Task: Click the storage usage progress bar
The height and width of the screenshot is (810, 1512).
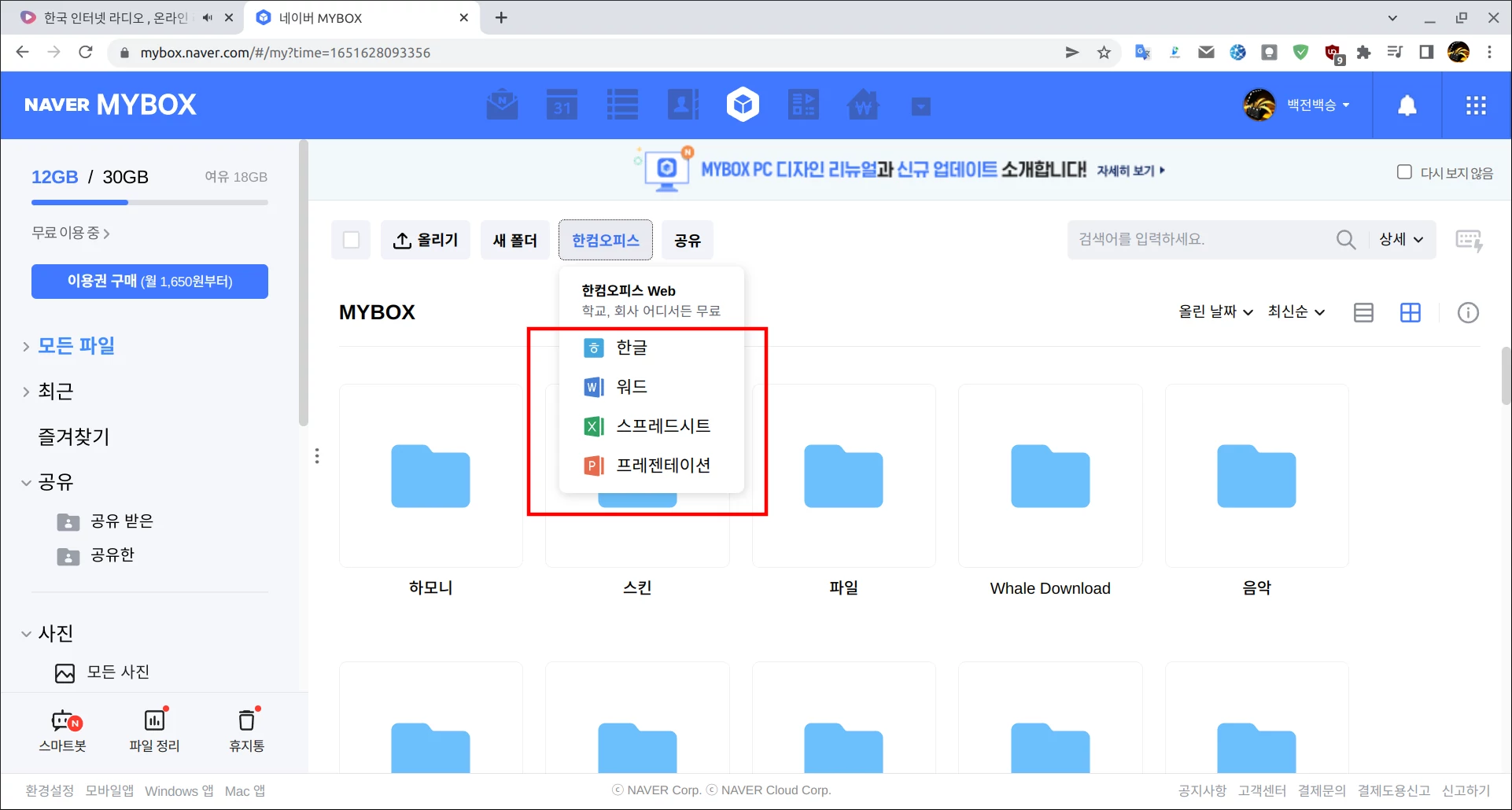Action: click(149, 202)
